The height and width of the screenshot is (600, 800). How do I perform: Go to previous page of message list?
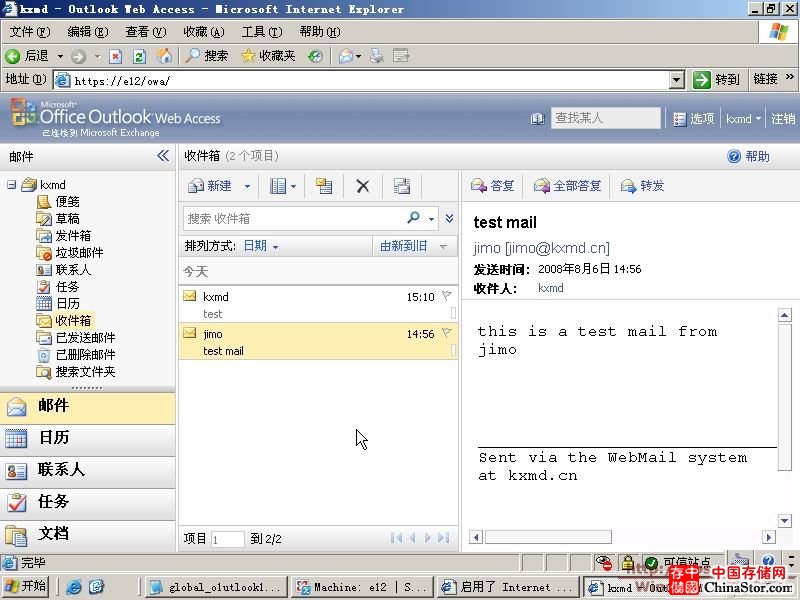[412, 538]
